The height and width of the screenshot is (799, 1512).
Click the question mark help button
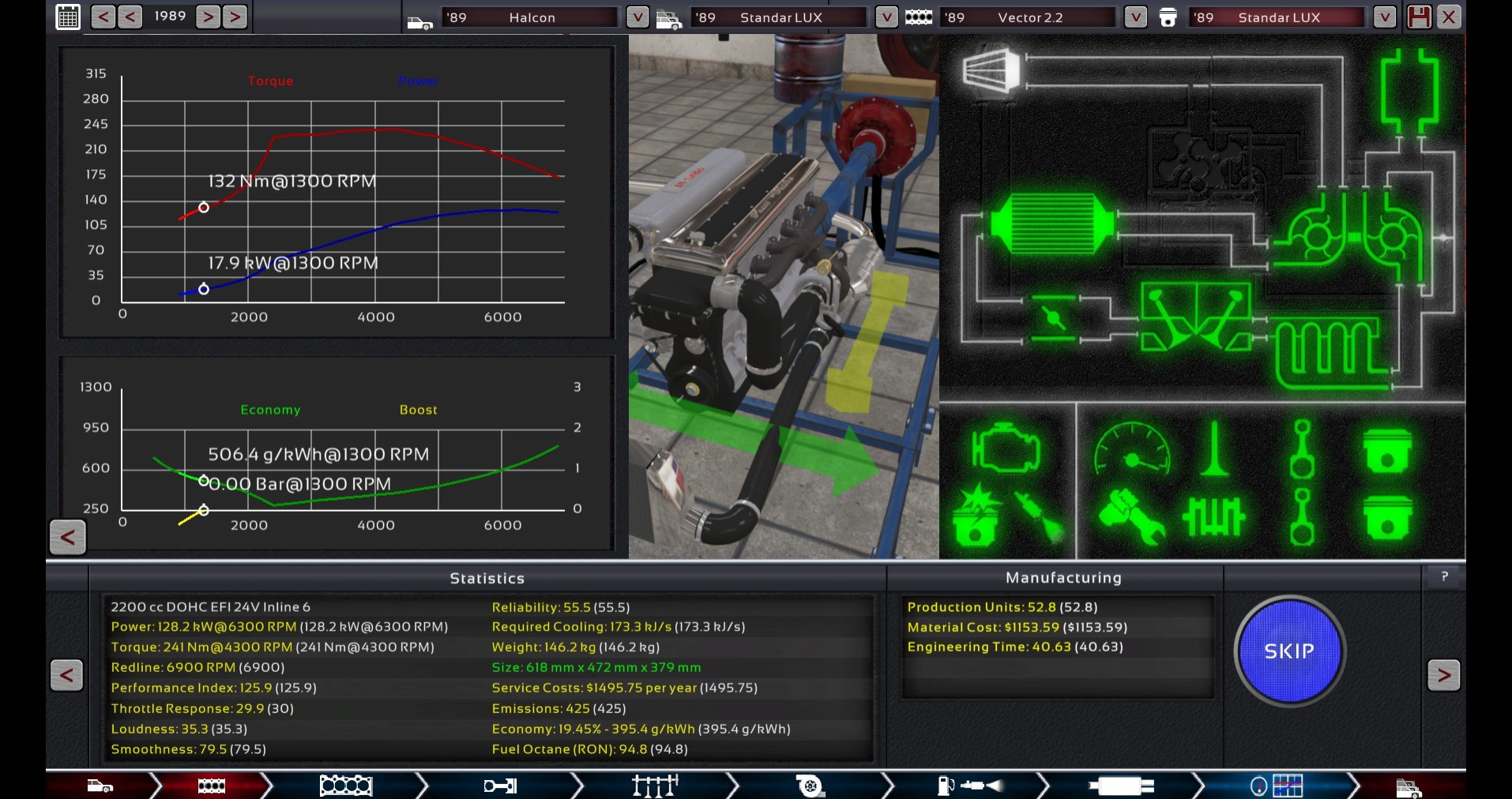click(x=1444, y=577)
